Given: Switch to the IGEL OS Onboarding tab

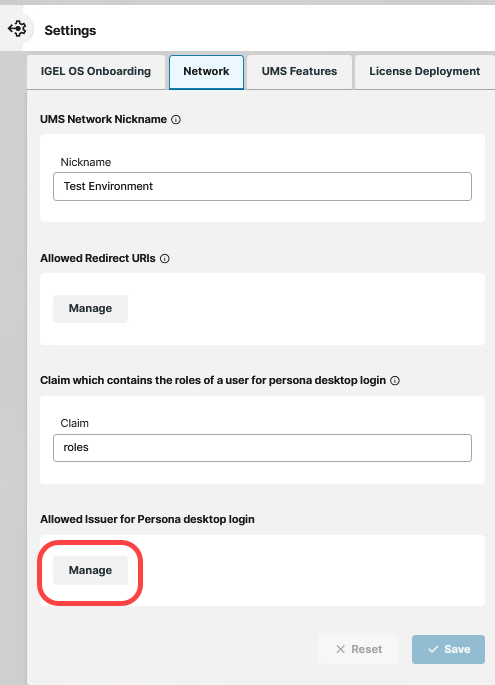Looking at the screenshot, I should pyautogui.click(x=96, y=72).
